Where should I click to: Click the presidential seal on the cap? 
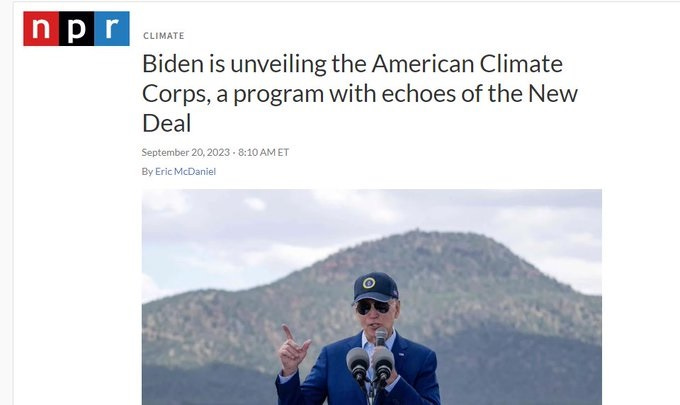click(369, 283)
